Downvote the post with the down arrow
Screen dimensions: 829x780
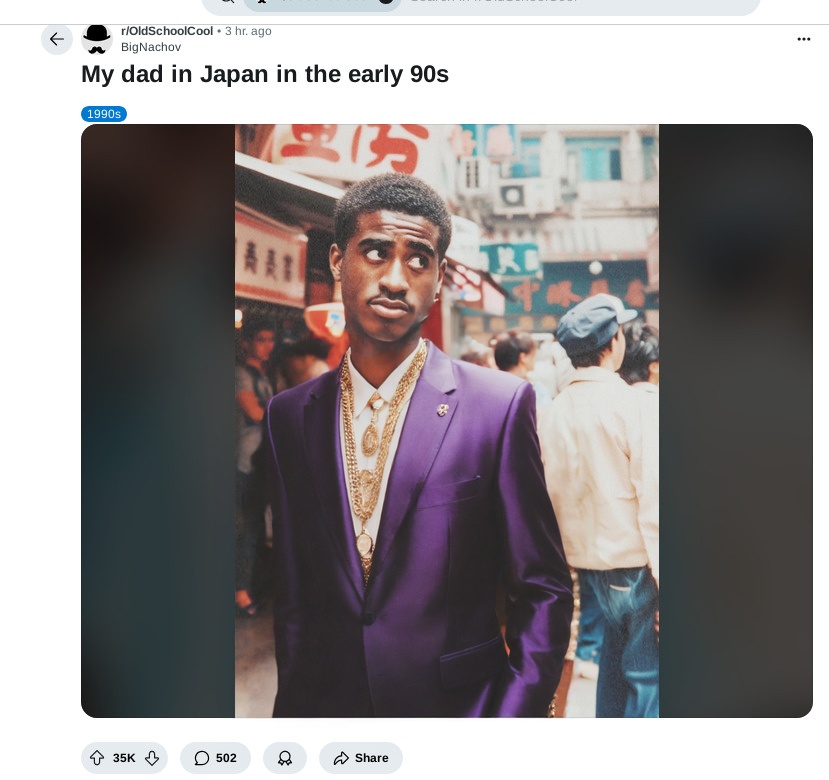pos(152,758)
